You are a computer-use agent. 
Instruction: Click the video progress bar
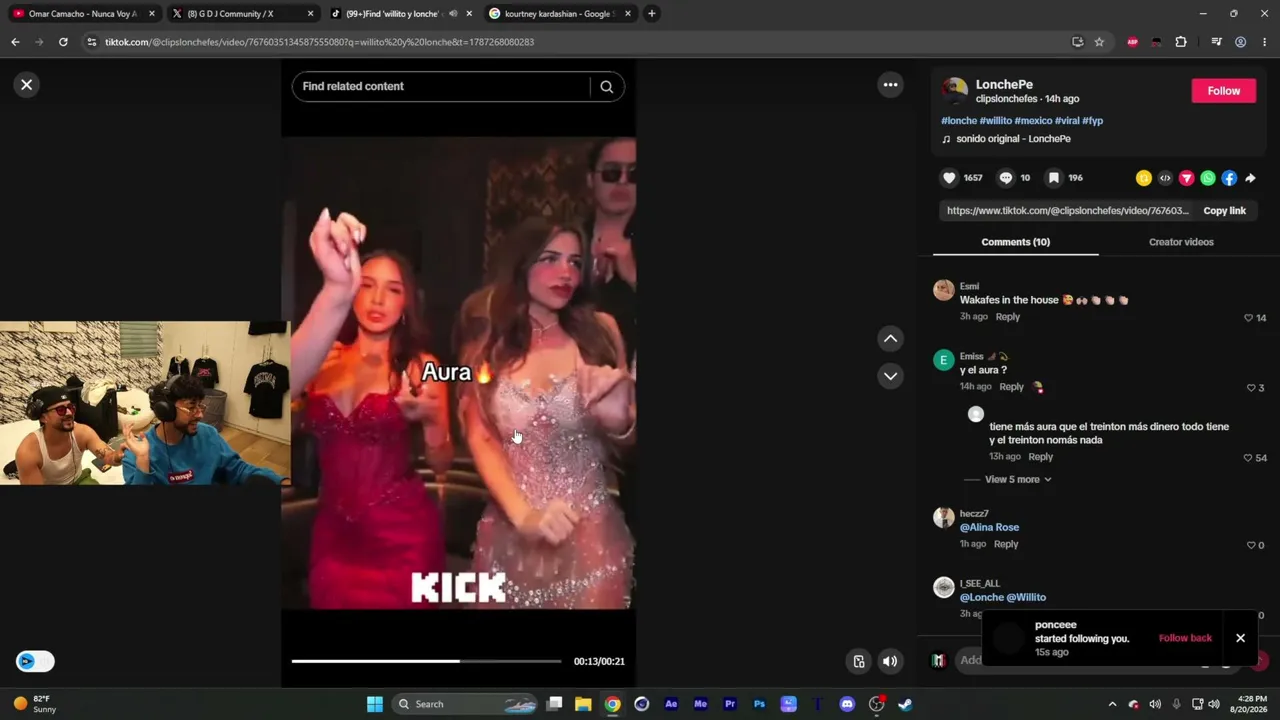(426, 661)
